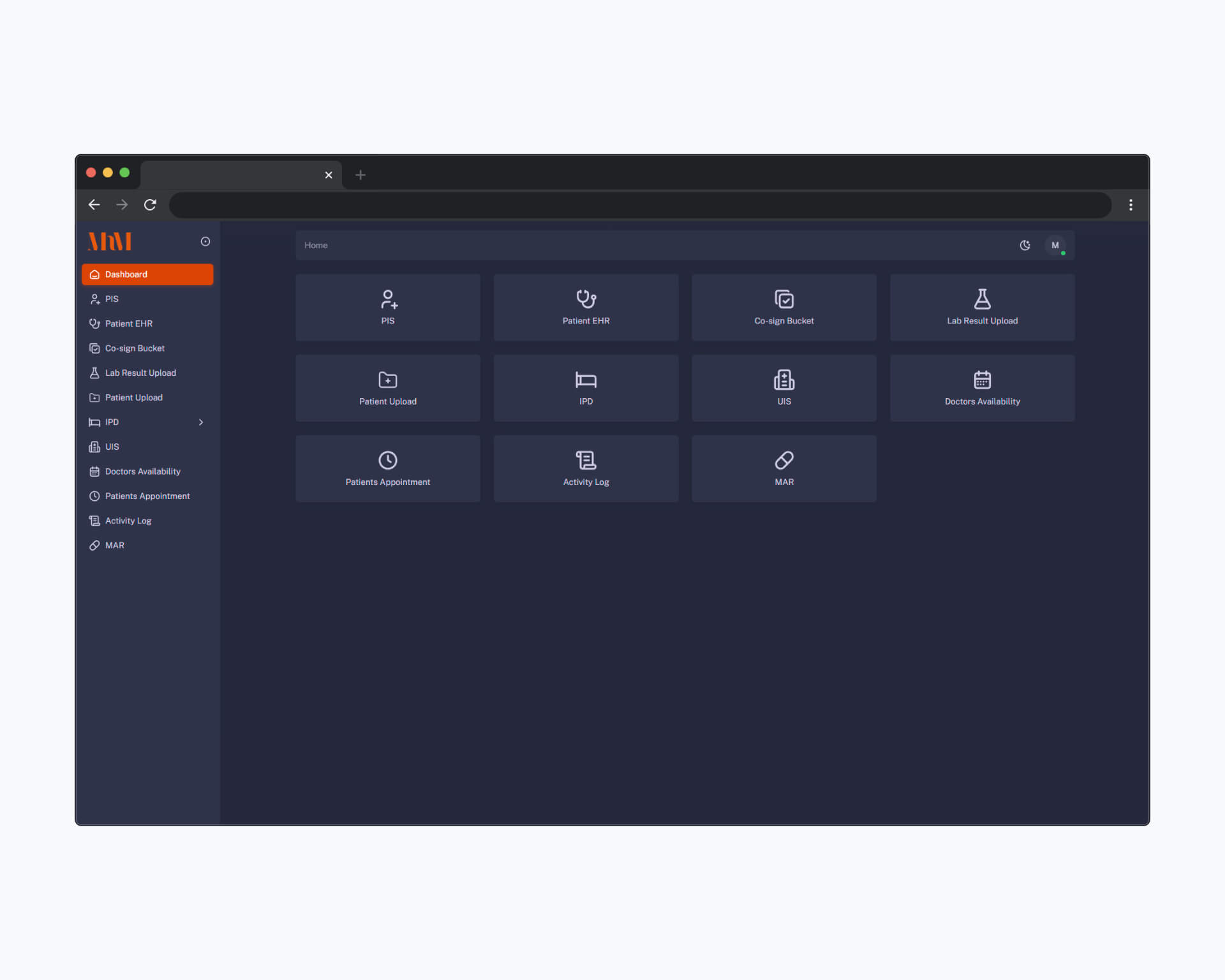Screen dimensions: 1225x980
Task: Toggle sidebar pin circle button
Action: [205, 241]
